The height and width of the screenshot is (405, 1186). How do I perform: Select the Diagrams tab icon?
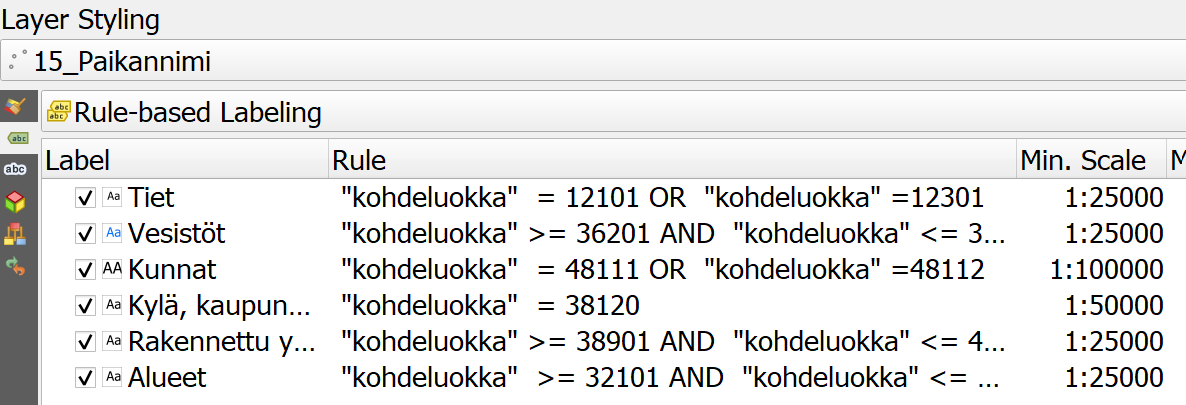16,234
